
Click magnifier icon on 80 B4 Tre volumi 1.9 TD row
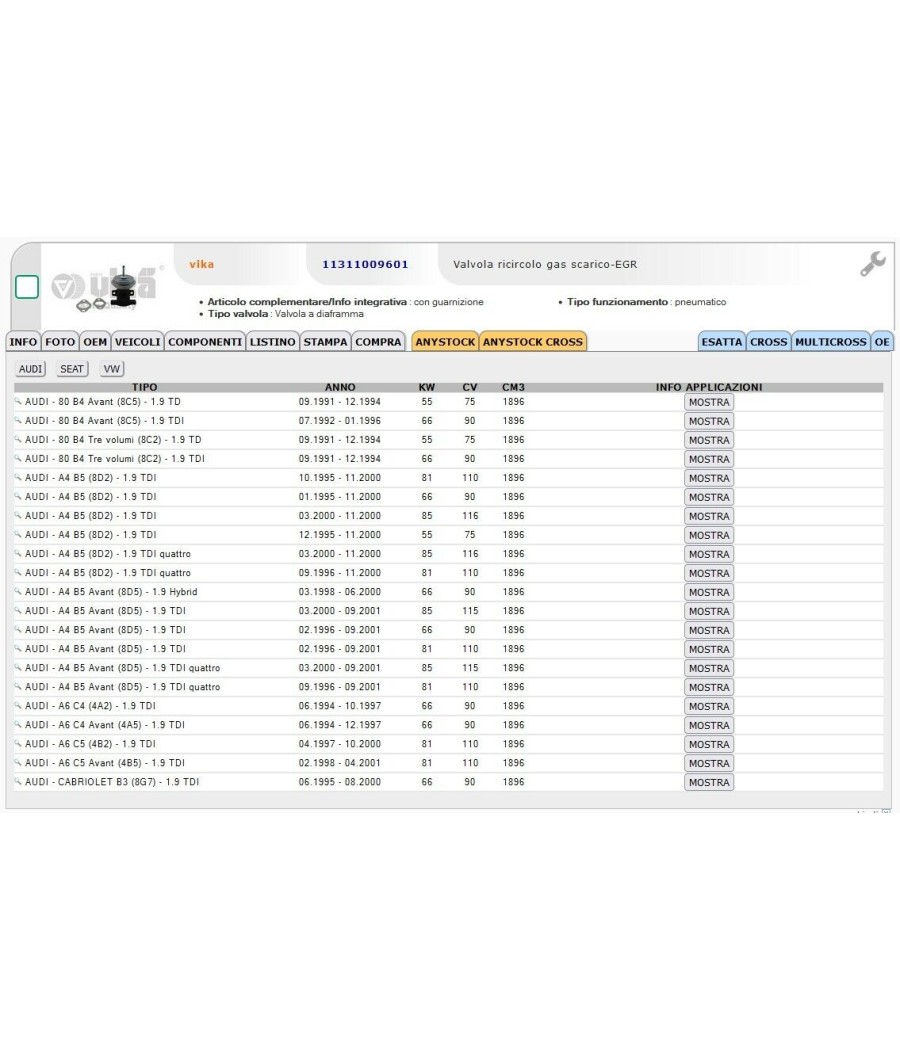click(18, 439)
